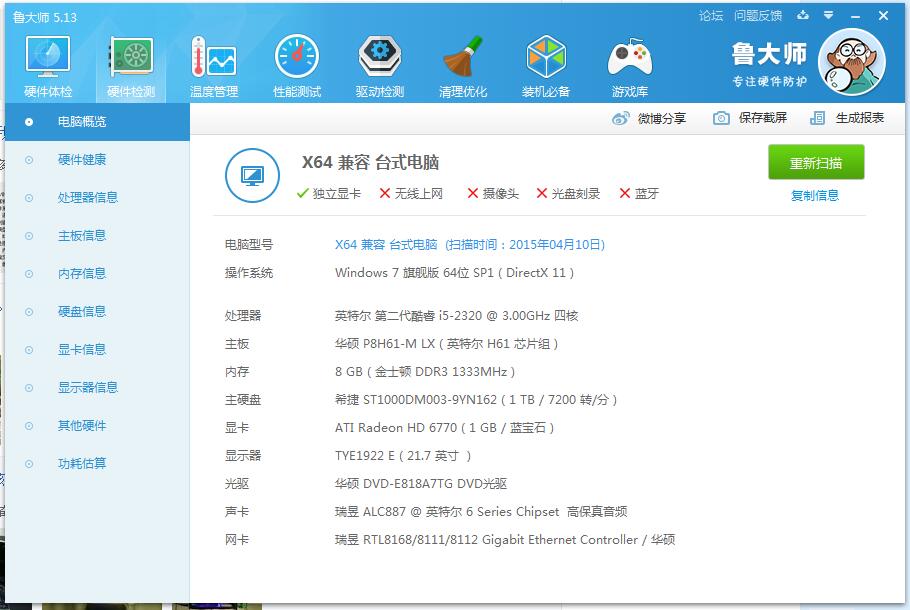
Task: Click the Weibo share icon
Action: click(620, 118)
